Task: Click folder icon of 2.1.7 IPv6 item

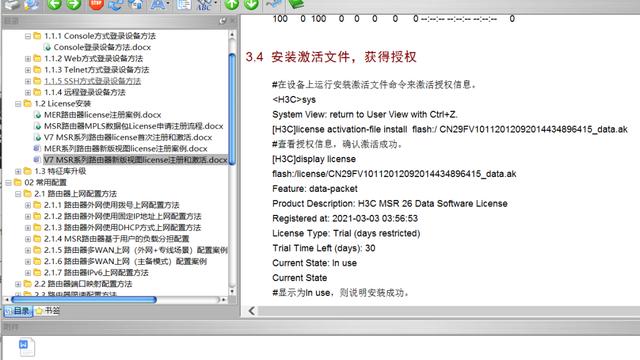Action: coord(37,272)
